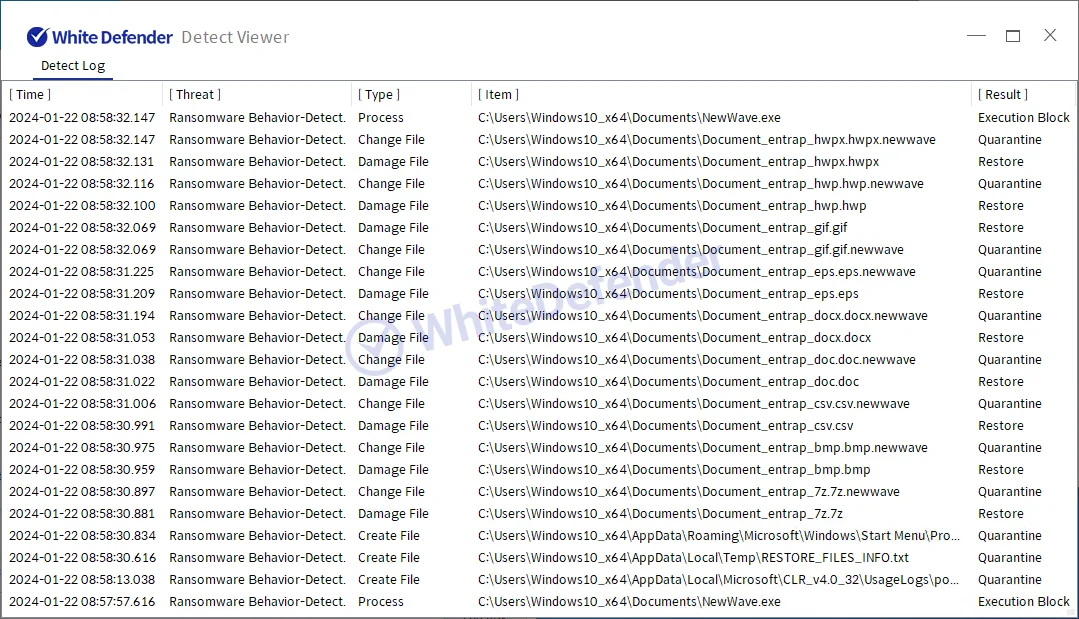
Task: Click the Document_entrap_docx.docx.newwave item path
Action: coord(702,316)
